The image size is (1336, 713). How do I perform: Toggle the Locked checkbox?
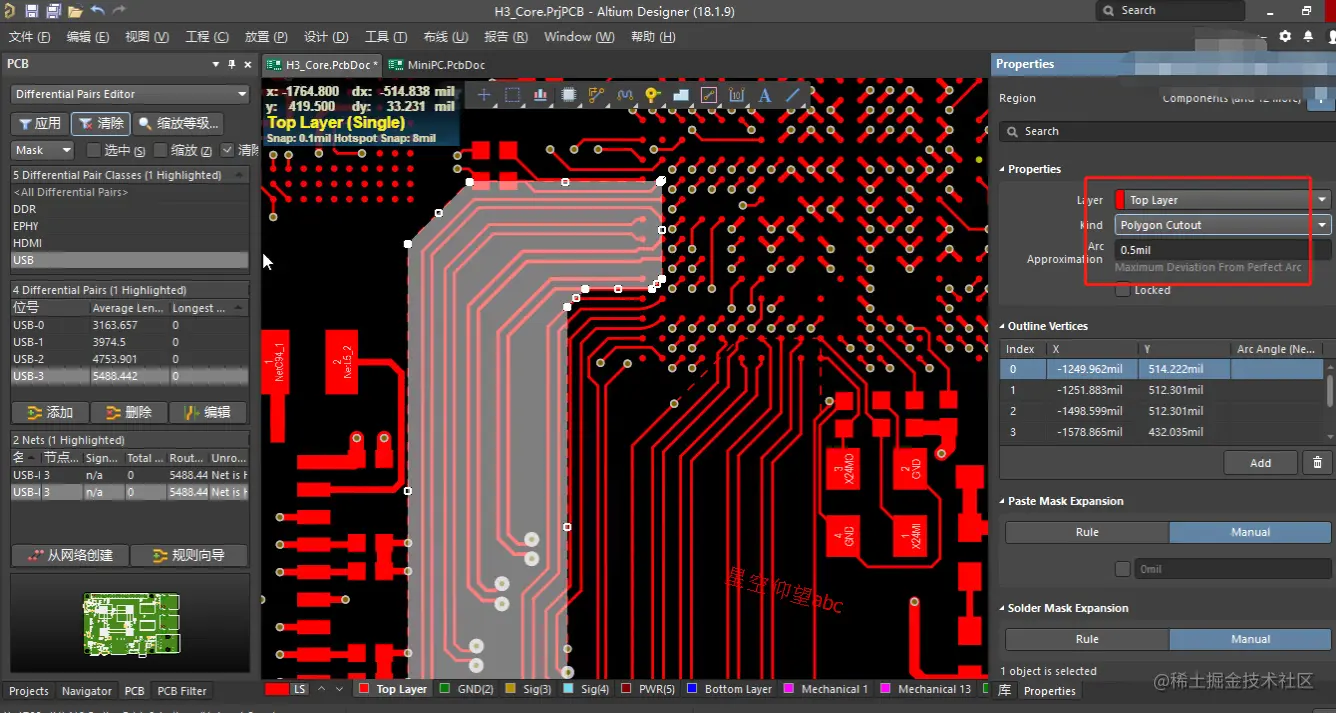point(1122,290)
